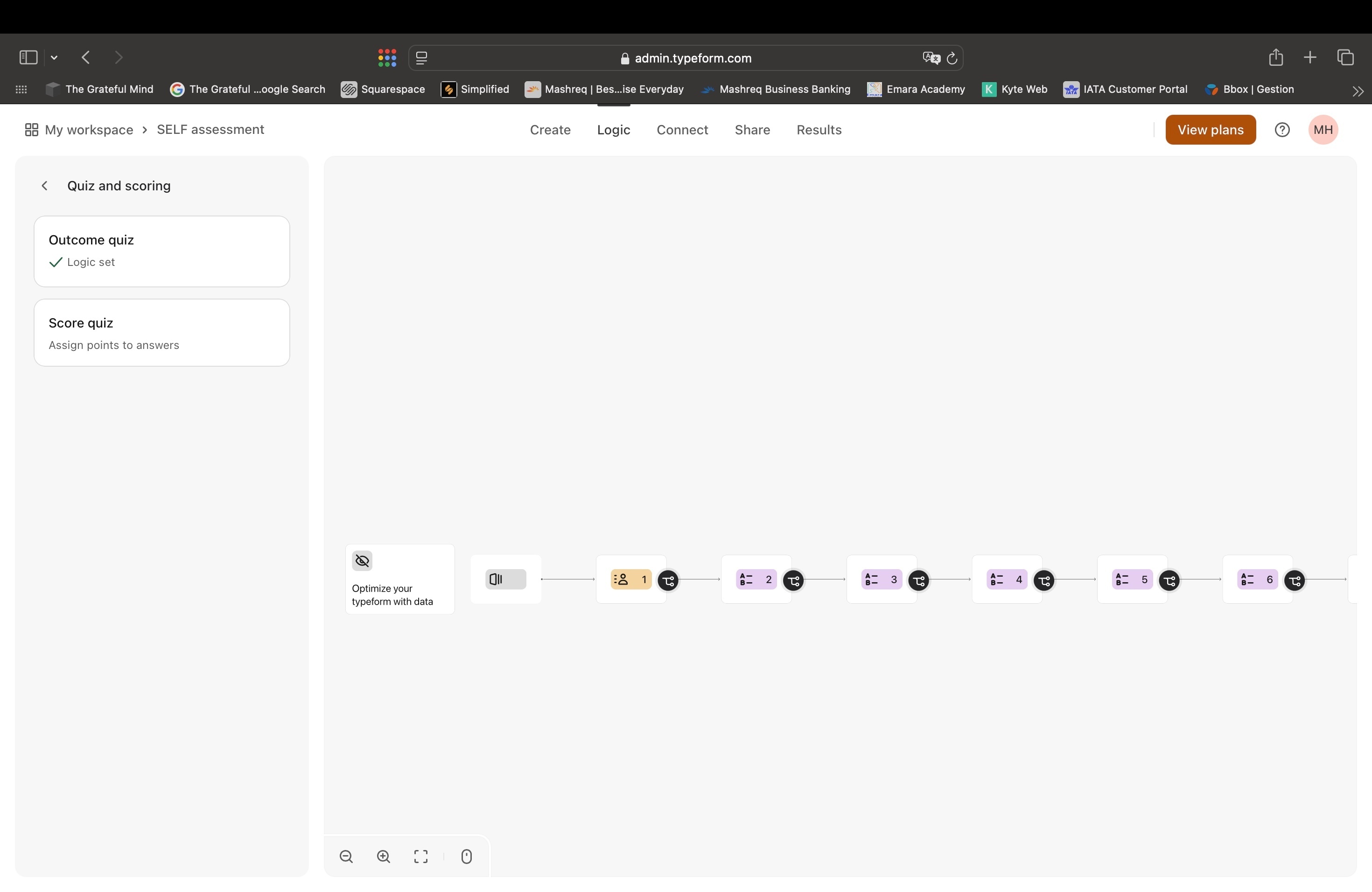
Task: Reload the page
Action: click(x=952, y=58)
